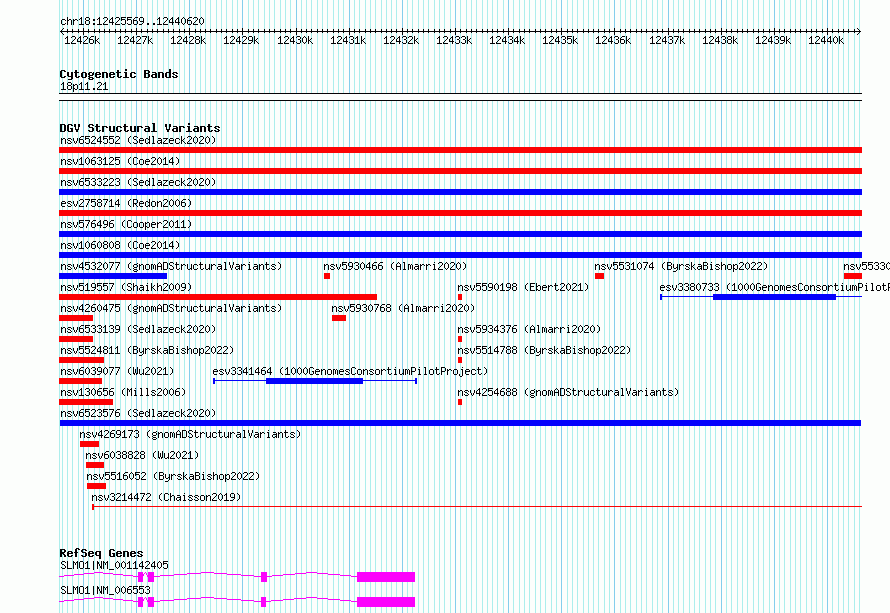This screenshot has height=613, width=890.
Task: Click the red bar under esv2758714
Action: 460,213
